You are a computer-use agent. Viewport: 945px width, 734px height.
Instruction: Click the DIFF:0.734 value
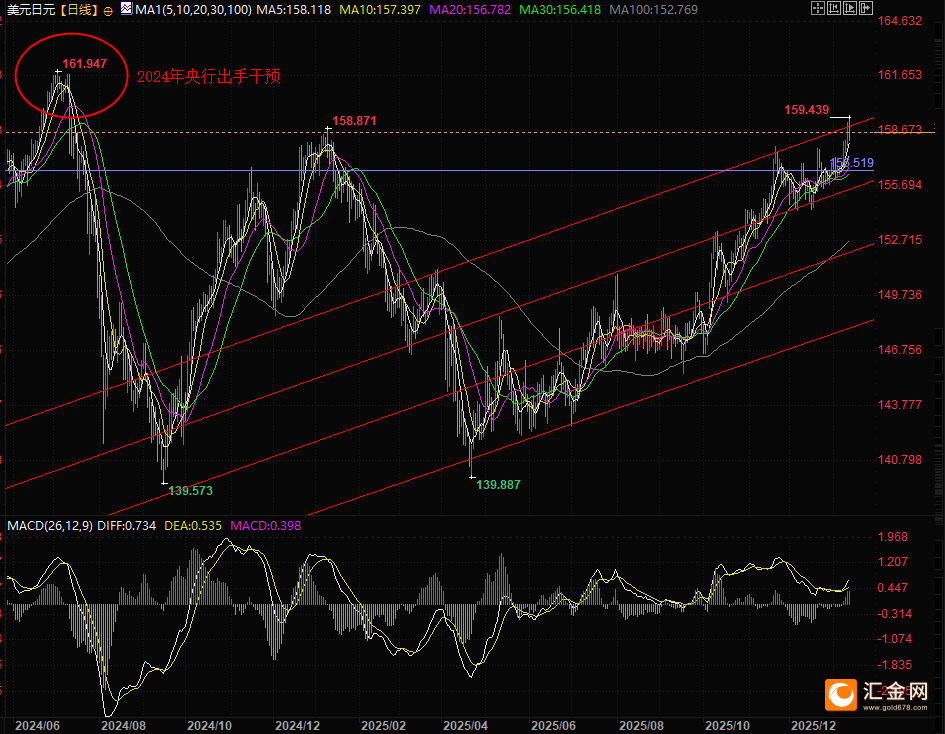[x=127, y=525]
